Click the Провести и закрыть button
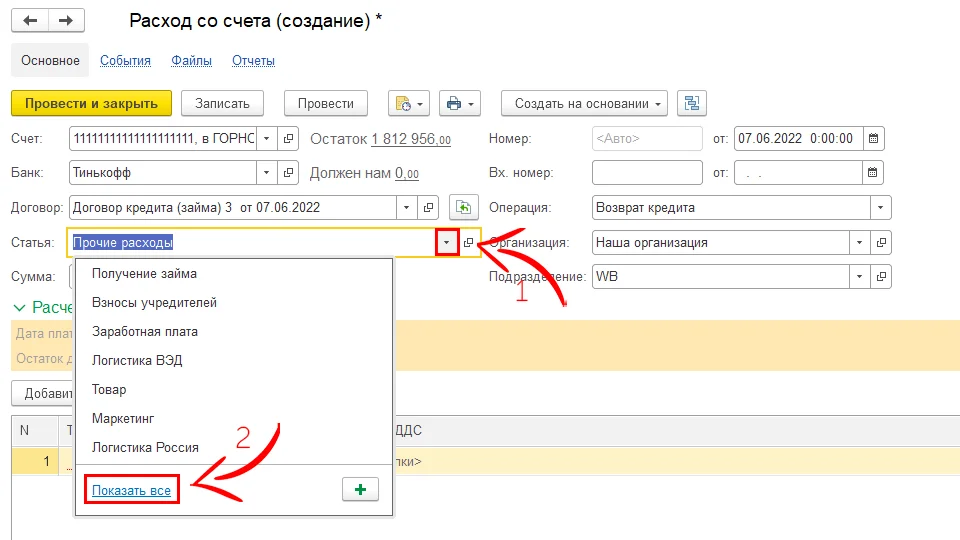 pos(91,103)
